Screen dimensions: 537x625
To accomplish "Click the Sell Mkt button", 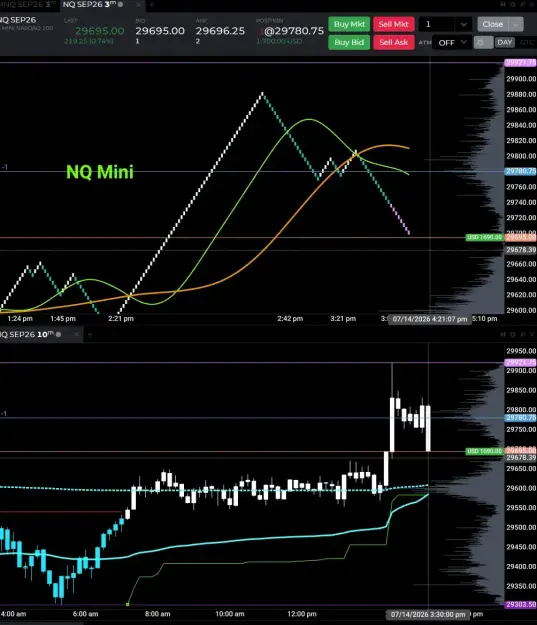I will coord(393,24).
